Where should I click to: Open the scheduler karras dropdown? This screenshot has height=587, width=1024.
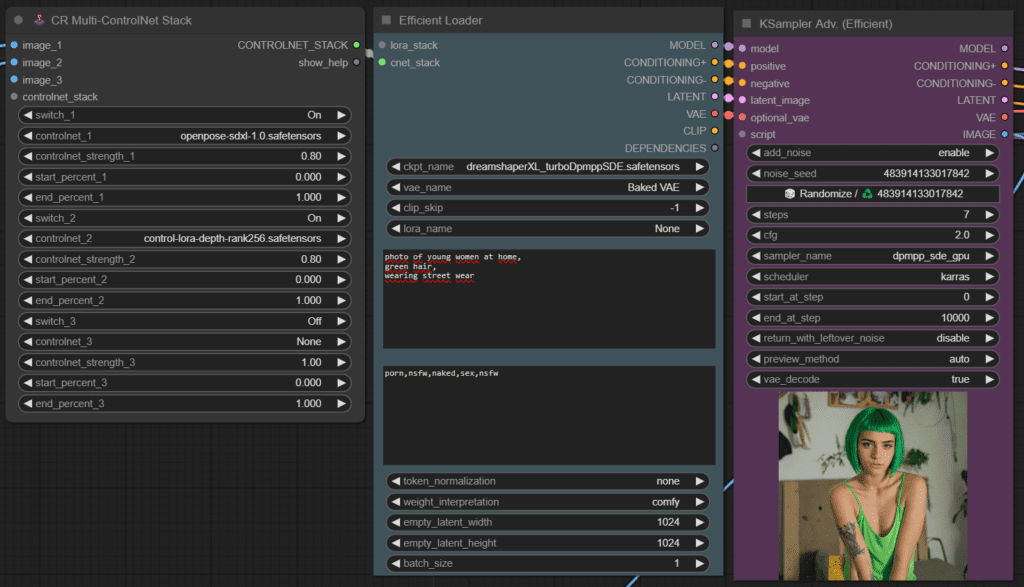pos(872,277)
